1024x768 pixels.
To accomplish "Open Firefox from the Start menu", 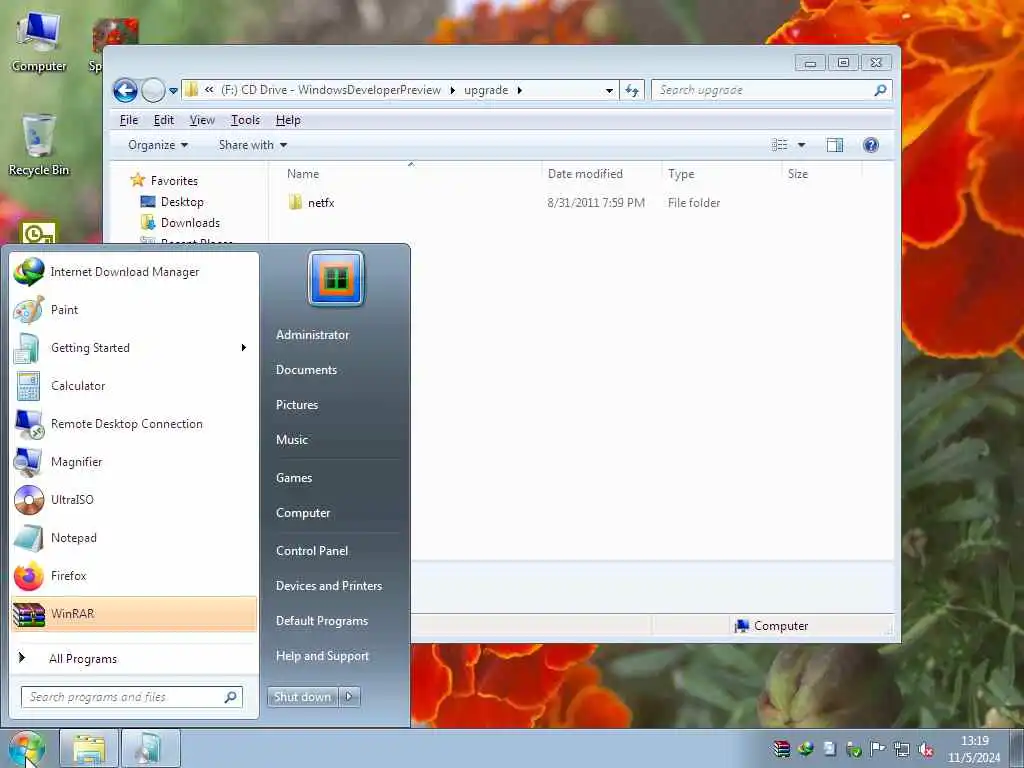I will (134, 575).
